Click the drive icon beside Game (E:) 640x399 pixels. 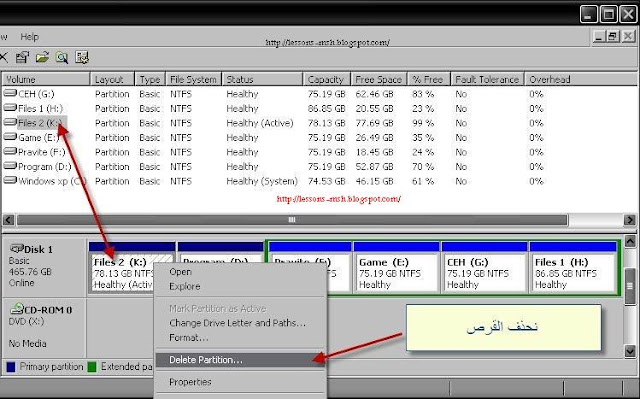[10, 137]
